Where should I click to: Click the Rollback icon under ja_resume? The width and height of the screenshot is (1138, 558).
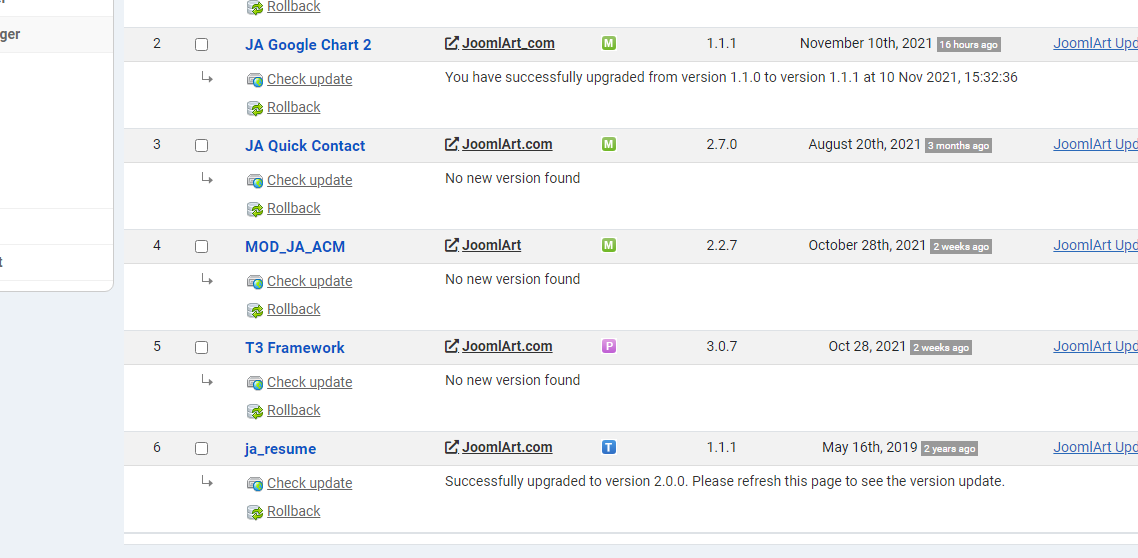pyautogui.click(x=255, y=512)
